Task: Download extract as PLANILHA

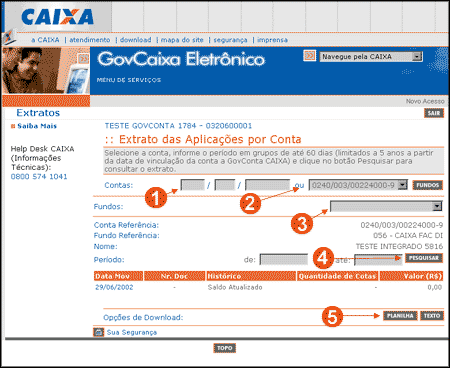Action: (x=400, y=316)
